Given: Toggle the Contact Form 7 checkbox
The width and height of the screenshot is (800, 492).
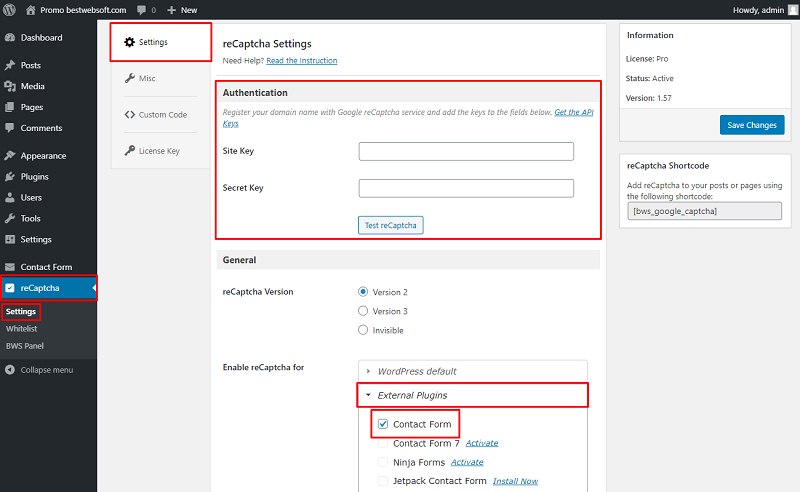Looking at the screenshot, I should coord(383,443).
